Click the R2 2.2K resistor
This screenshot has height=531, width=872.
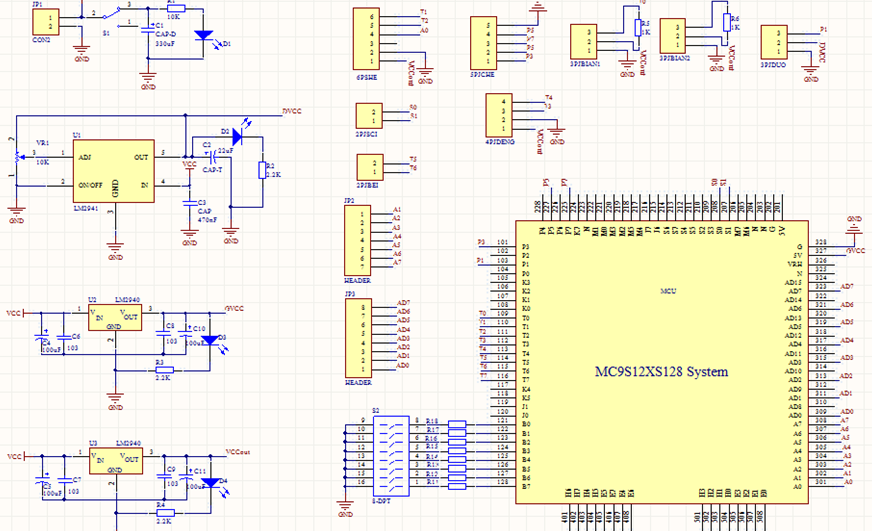262,170
